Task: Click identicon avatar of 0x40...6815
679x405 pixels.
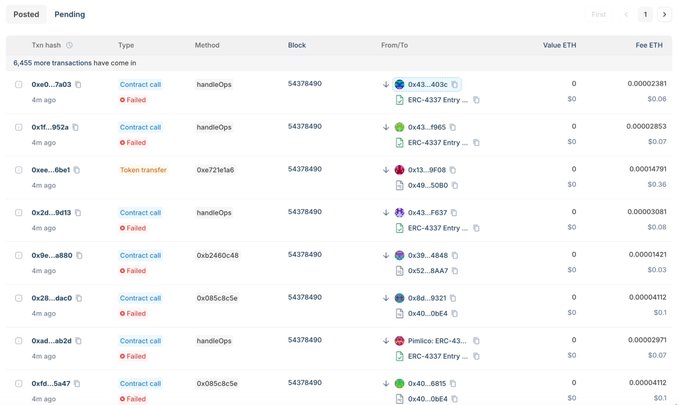Action: pos(400,383)
